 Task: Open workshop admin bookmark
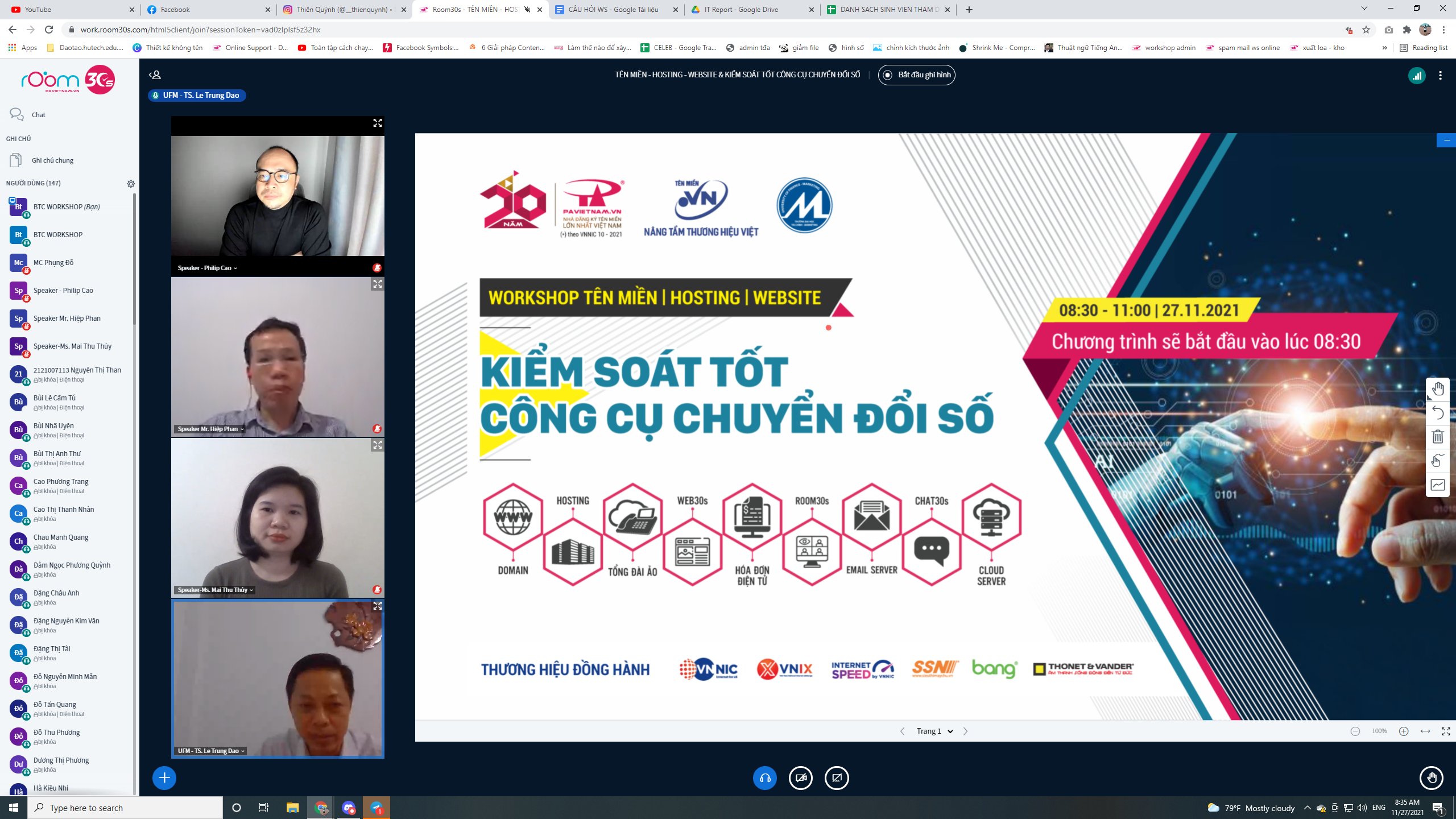click(x=1164, y=48)
